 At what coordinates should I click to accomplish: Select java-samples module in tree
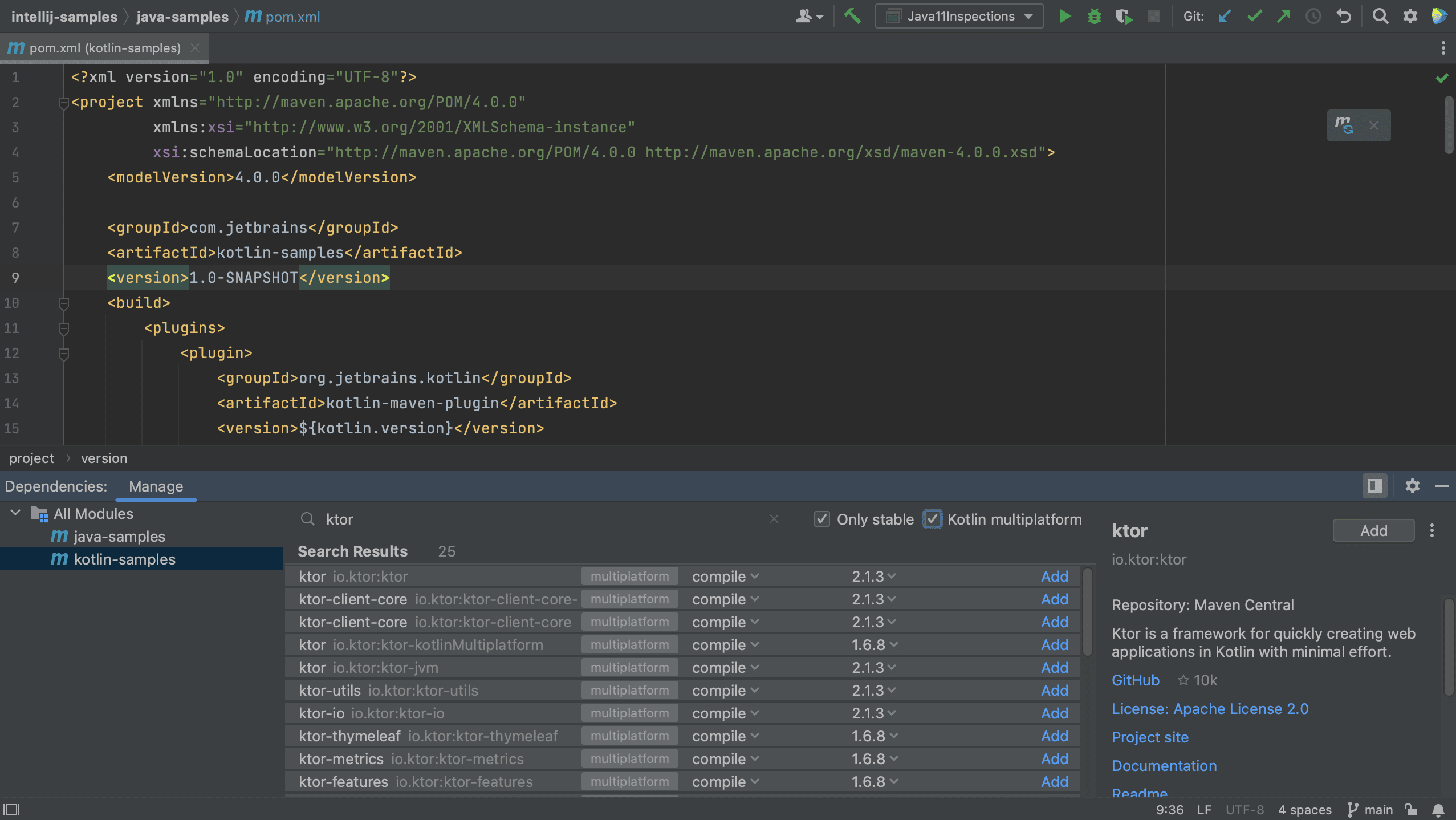[x=119, y=536]
